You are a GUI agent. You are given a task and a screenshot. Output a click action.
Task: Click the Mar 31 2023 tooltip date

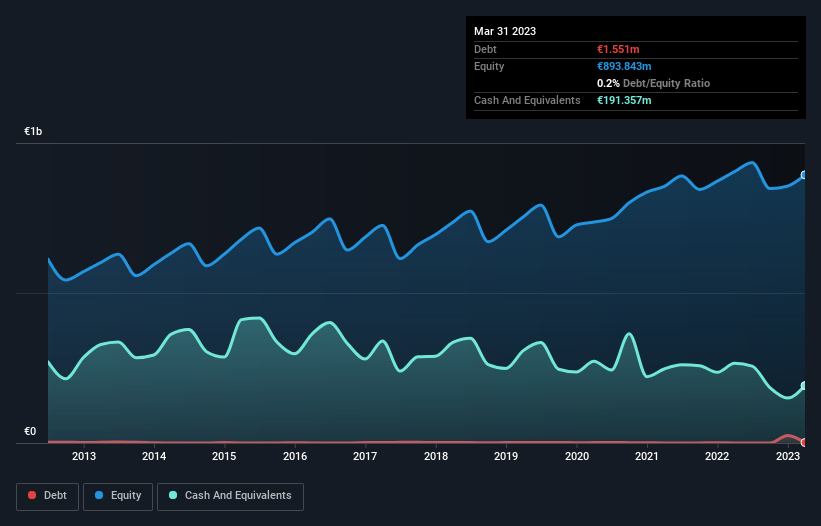(505, 31)
